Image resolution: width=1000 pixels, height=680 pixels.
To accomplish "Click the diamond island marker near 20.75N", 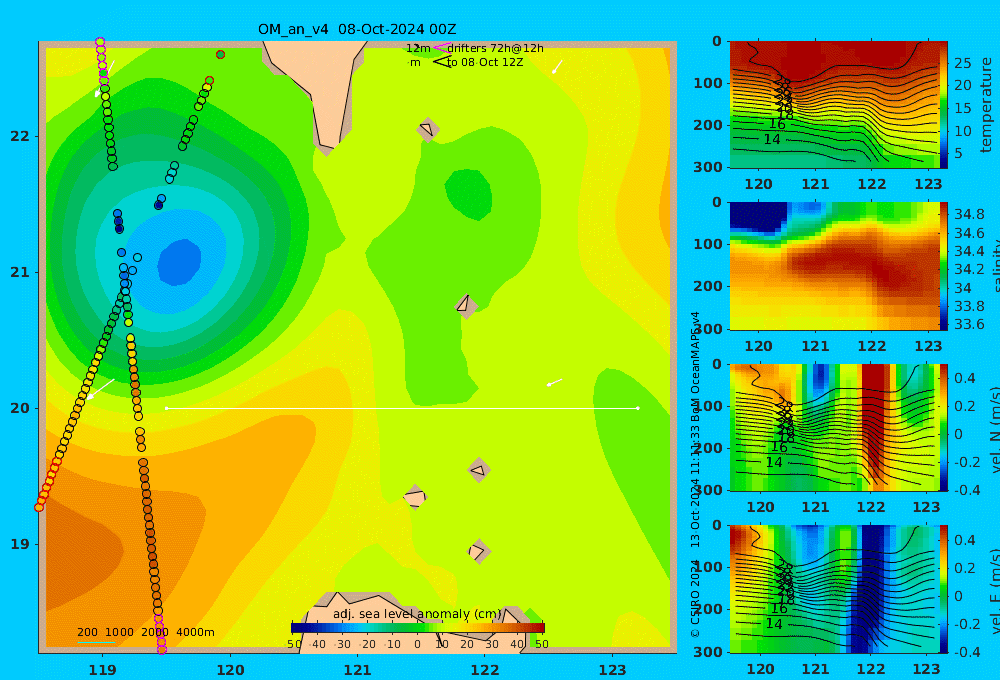I will pyautogui.click(x=466, y=305).
